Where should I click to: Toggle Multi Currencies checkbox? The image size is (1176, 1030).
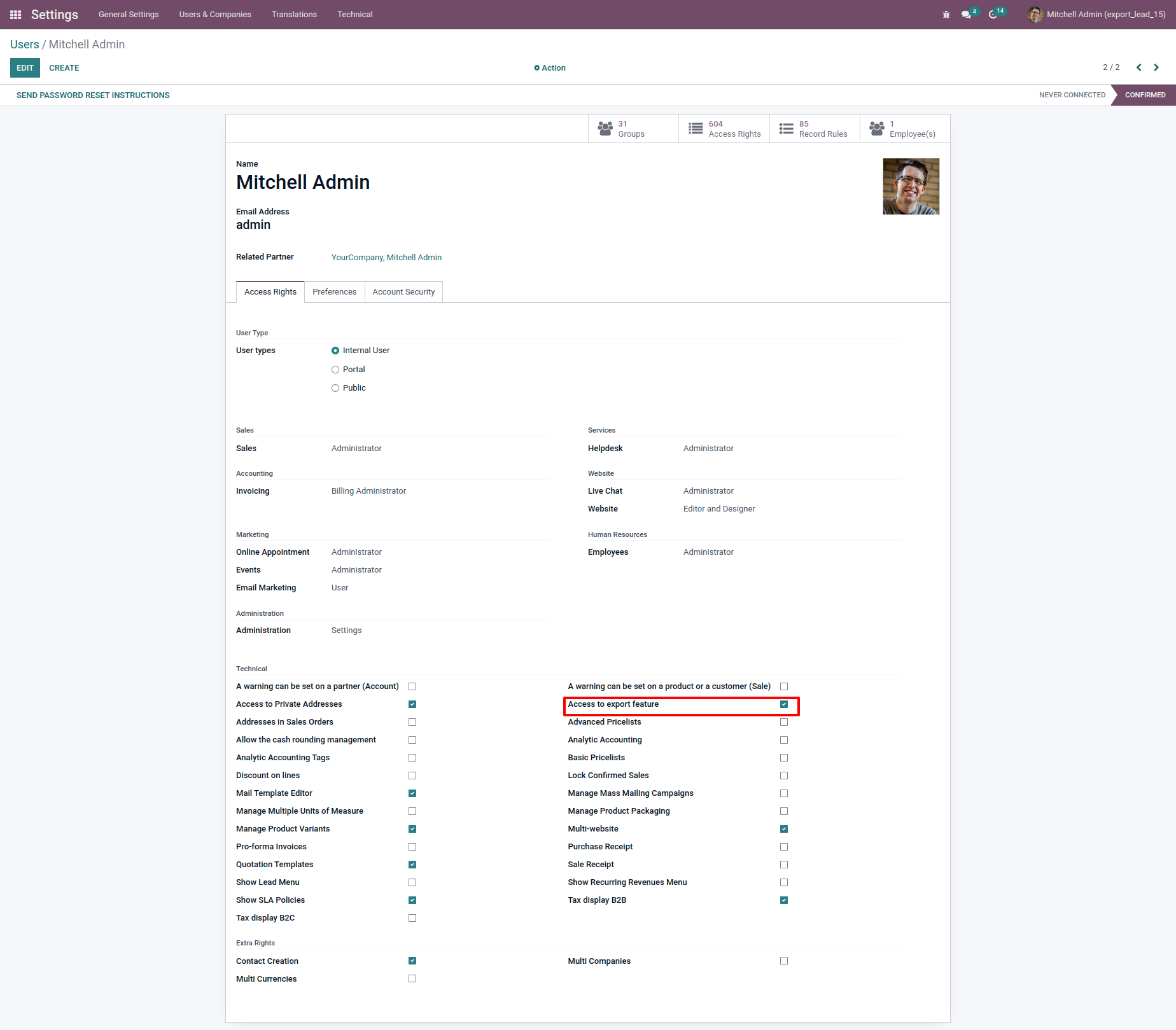pyautogui.click(x=412, y=978)
